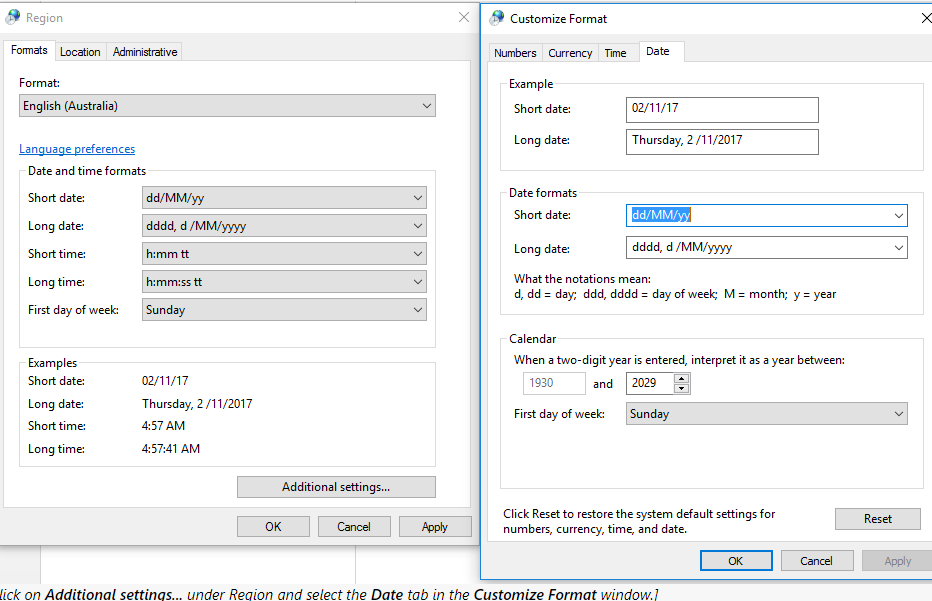
Task: Click the example Long date Thursday field
Action: pos(722,141)
